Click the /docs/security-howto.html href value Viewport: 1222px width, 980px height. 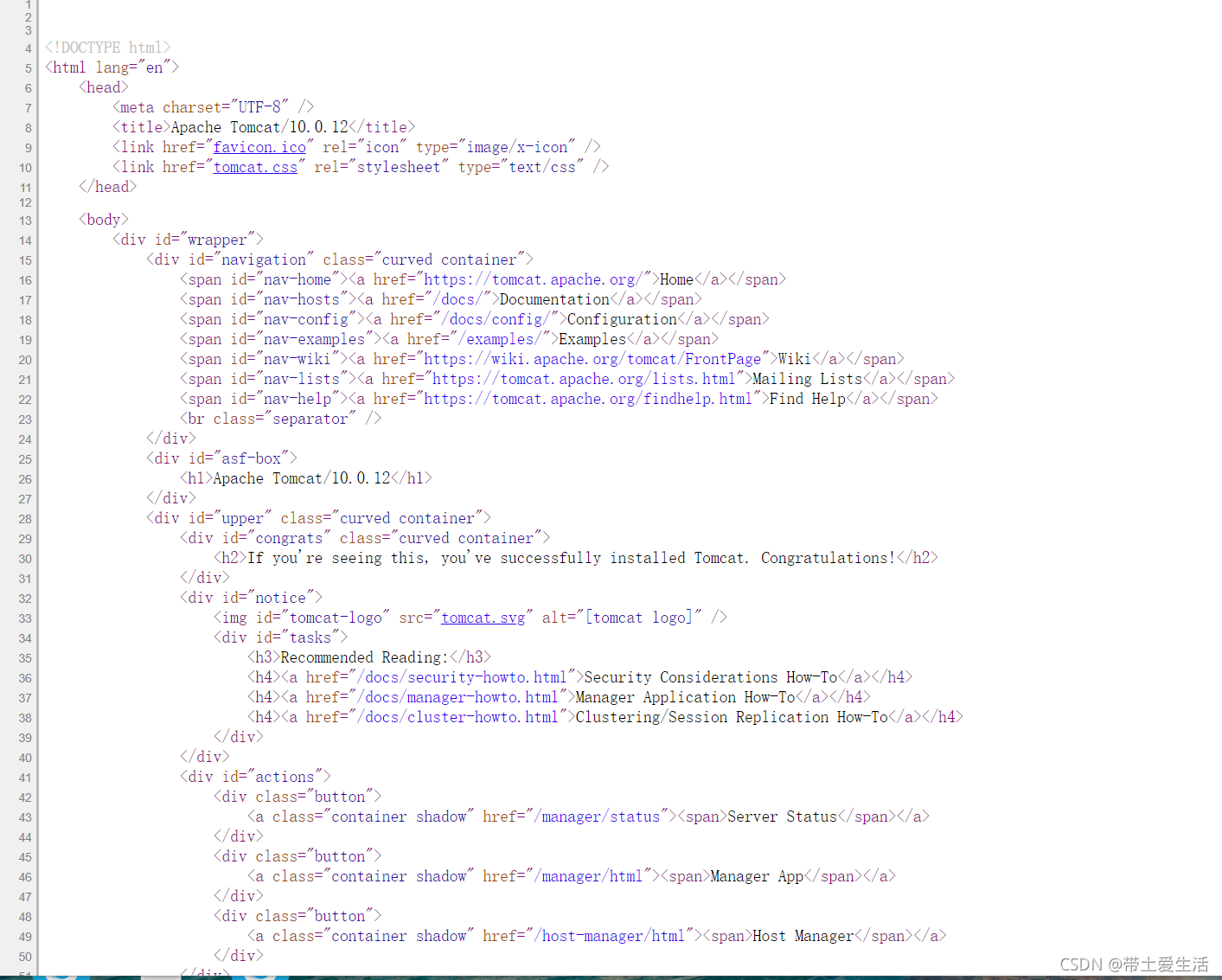[462, 677]
